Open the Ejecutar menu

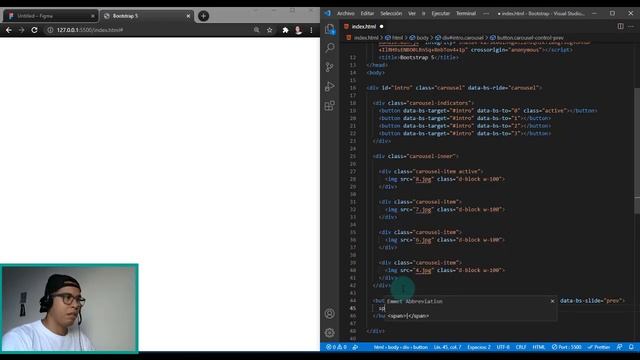pyautogui.click(x=440, y=13)
